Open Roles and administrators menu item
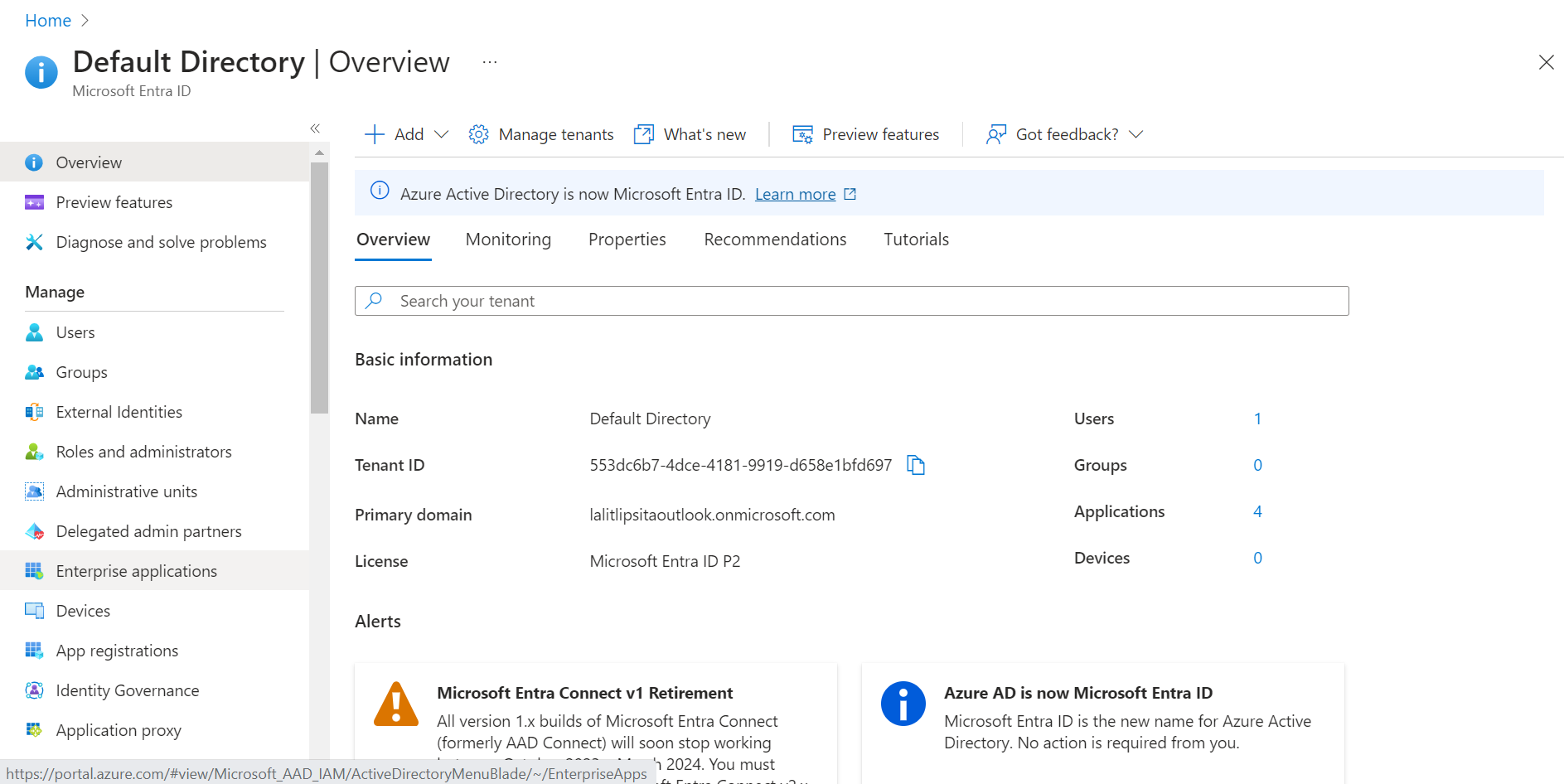Image resolution: width=1564 pixels, height=784 pixels. pos(154,452)
